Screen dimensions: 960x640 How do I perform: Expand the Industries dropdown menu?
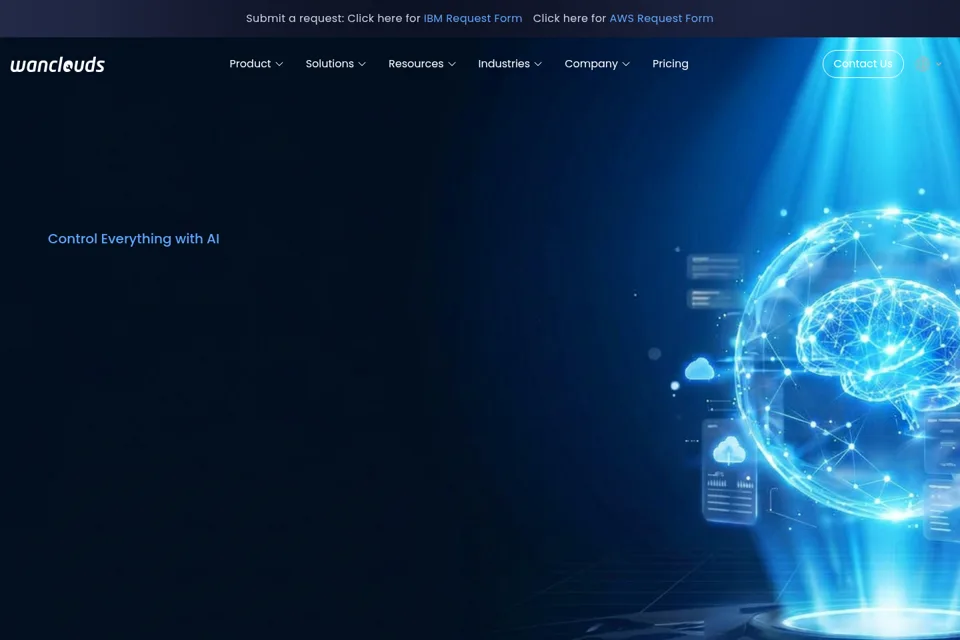(509, 64)
